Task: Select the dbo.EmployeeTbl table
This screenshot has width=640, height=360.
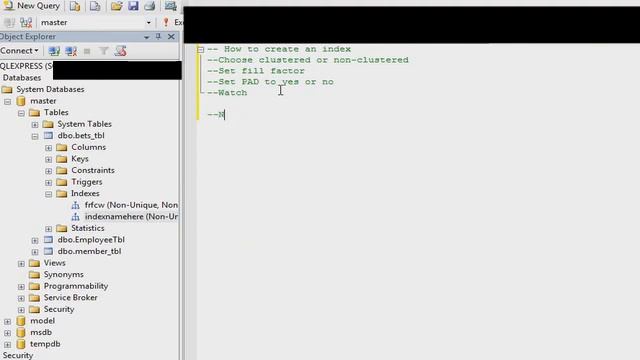Action: tap(91, 240)
